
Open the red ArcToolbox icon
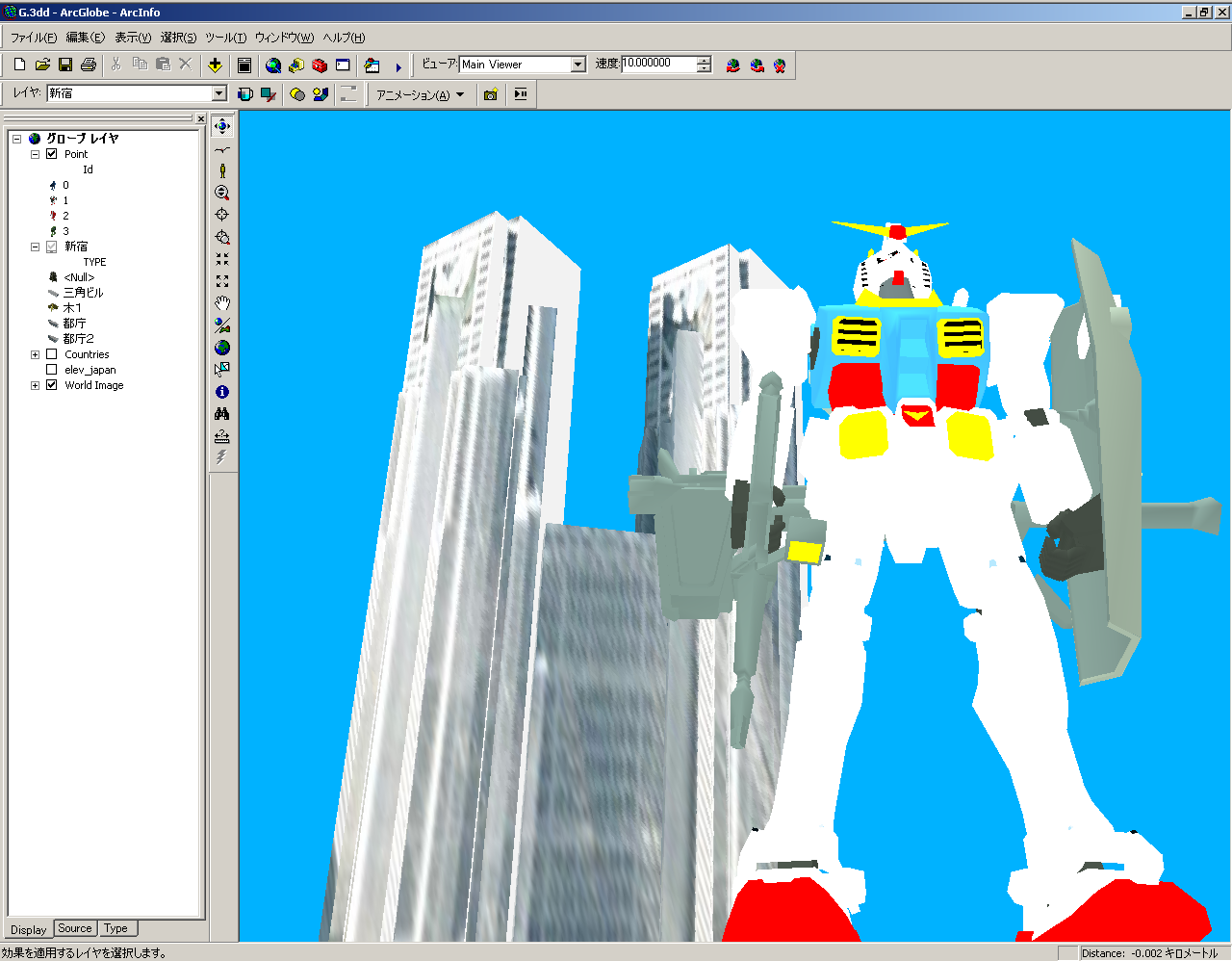coord(320,65)
